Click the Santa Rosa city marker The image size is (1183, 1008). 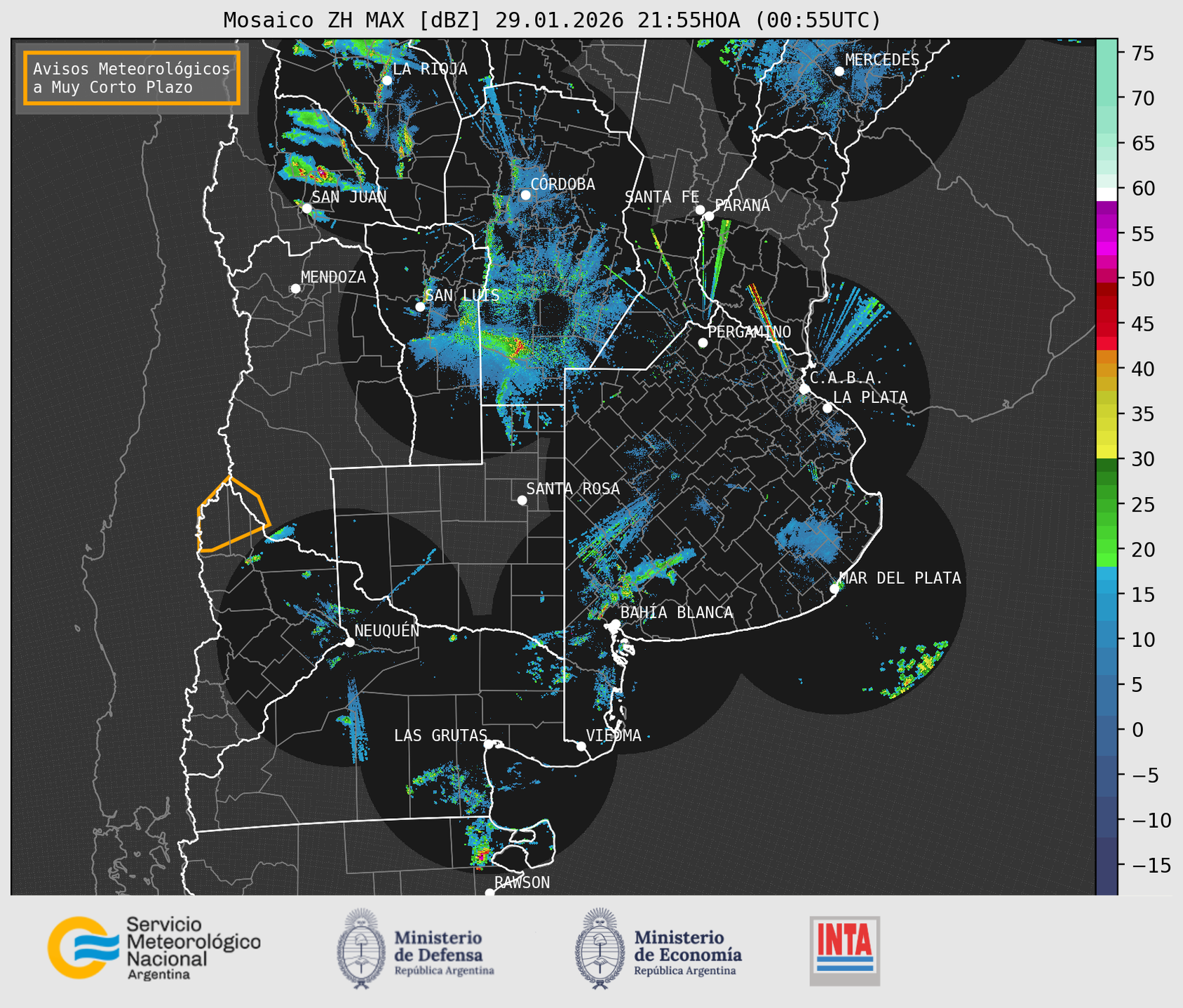coord(522,500)
